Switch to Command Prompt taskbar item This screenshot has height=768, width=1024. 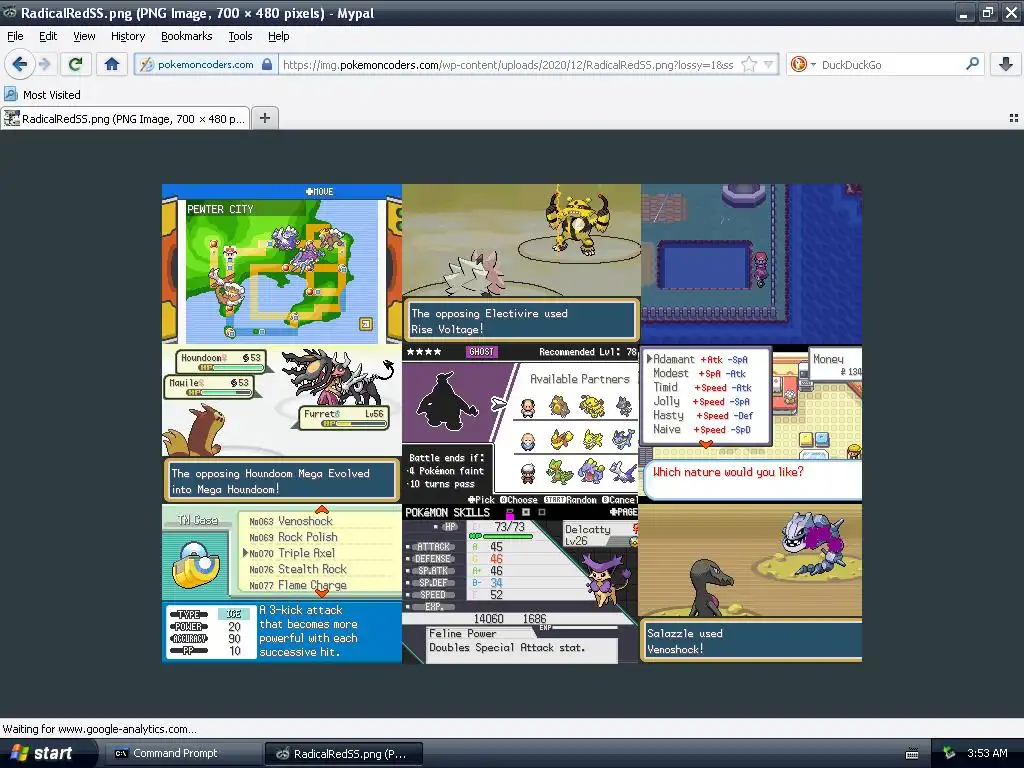point(184,754)
